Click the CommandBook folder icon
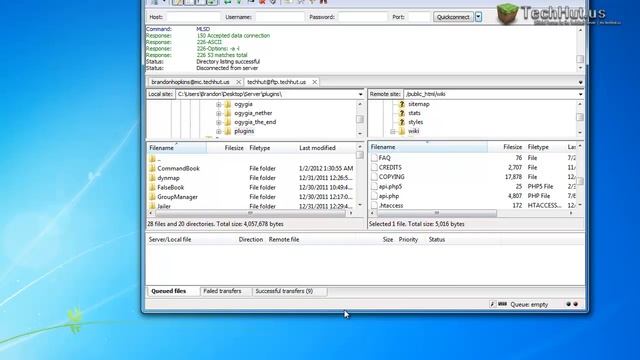This screenshot has height=360, width=640. [x=152, y=168]
